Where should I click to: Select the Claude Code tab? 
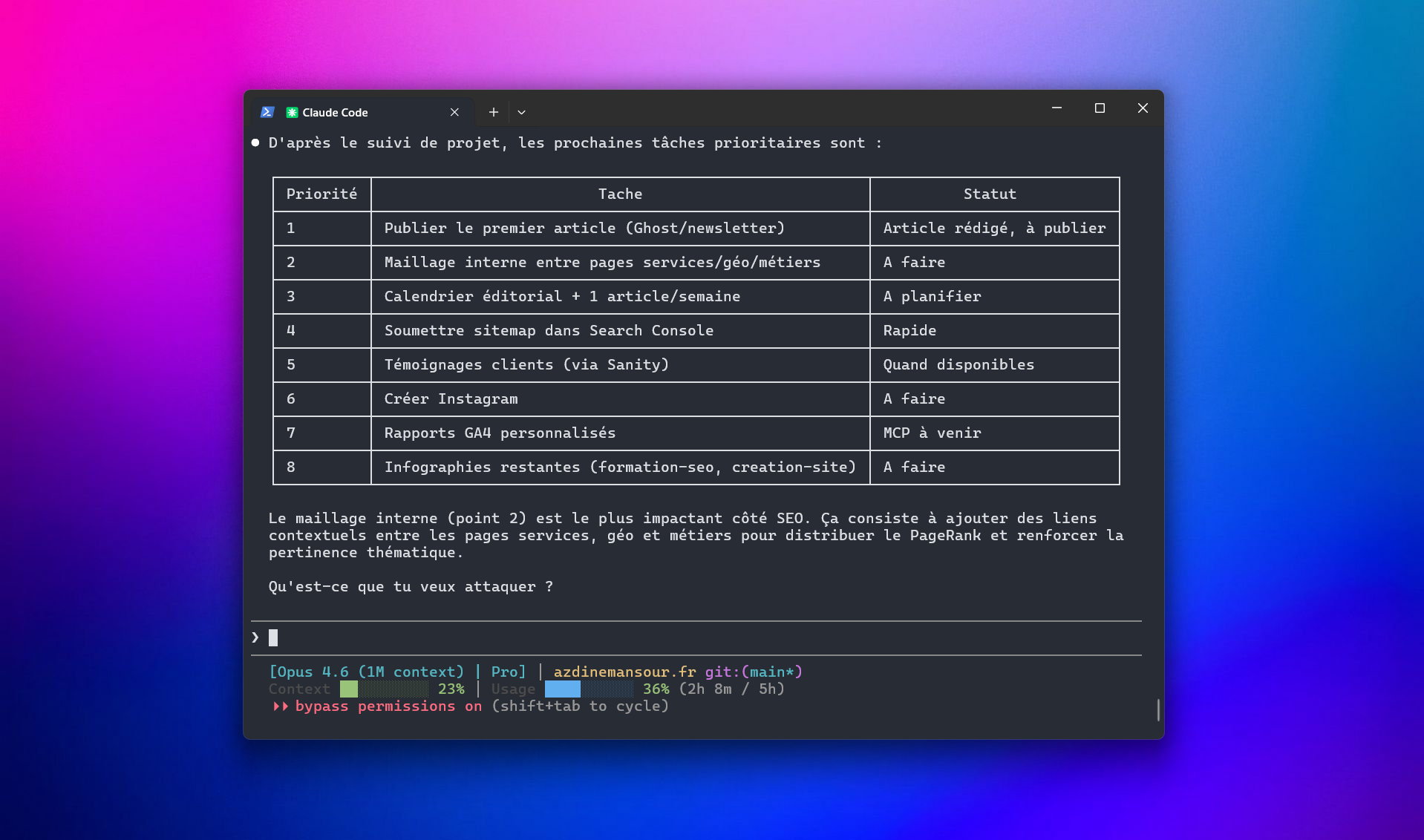point(362,112)
